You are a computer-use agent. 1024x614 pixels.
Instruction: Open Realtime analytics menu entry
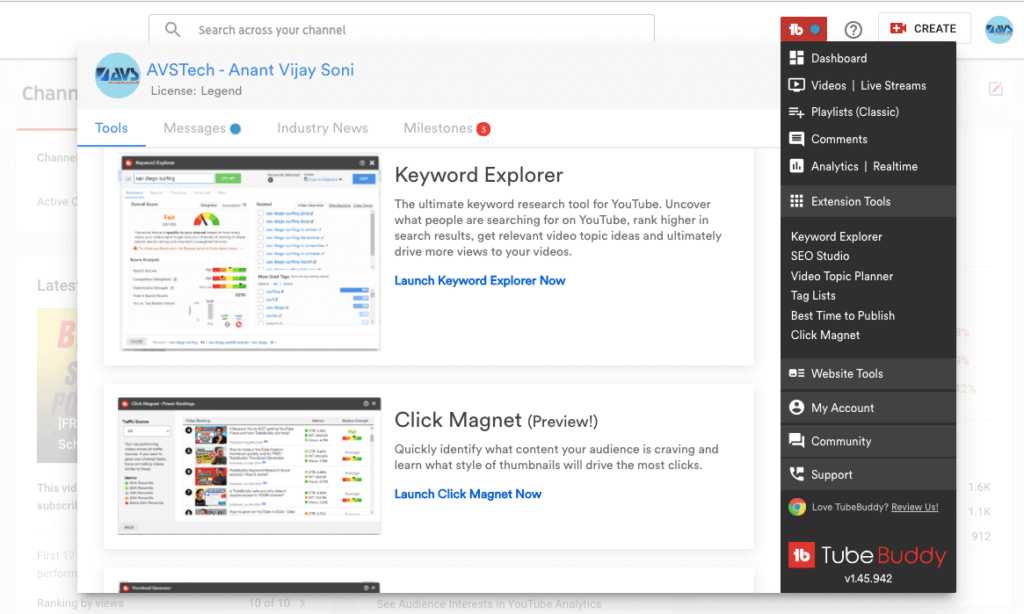pos(895,167)
